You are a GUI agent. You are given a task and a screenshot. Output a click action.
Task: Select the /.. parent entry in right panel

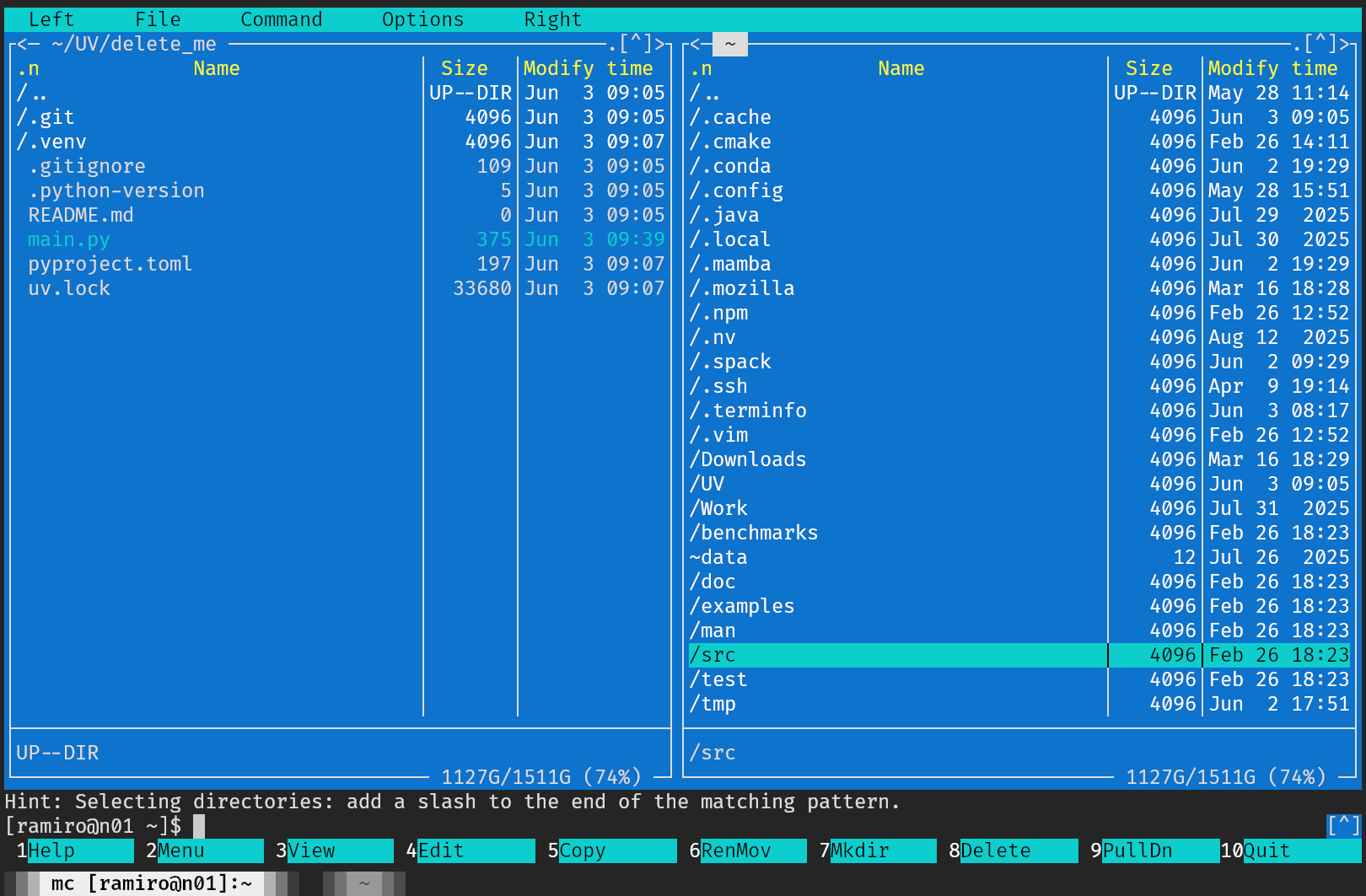[x=1019, y=93]
